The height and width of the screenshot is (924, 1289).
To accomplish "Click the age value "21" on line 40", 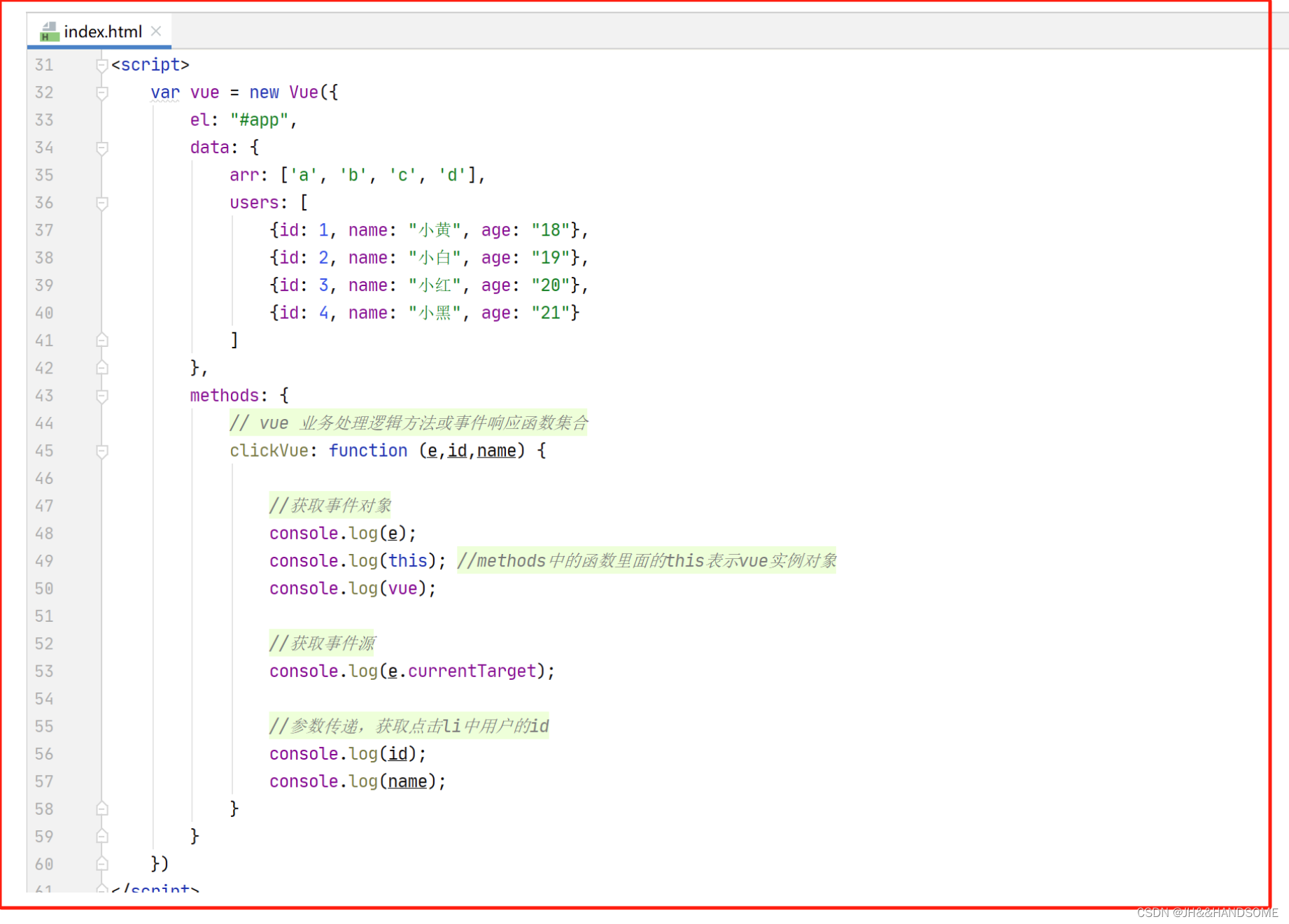I will point(551,313).
